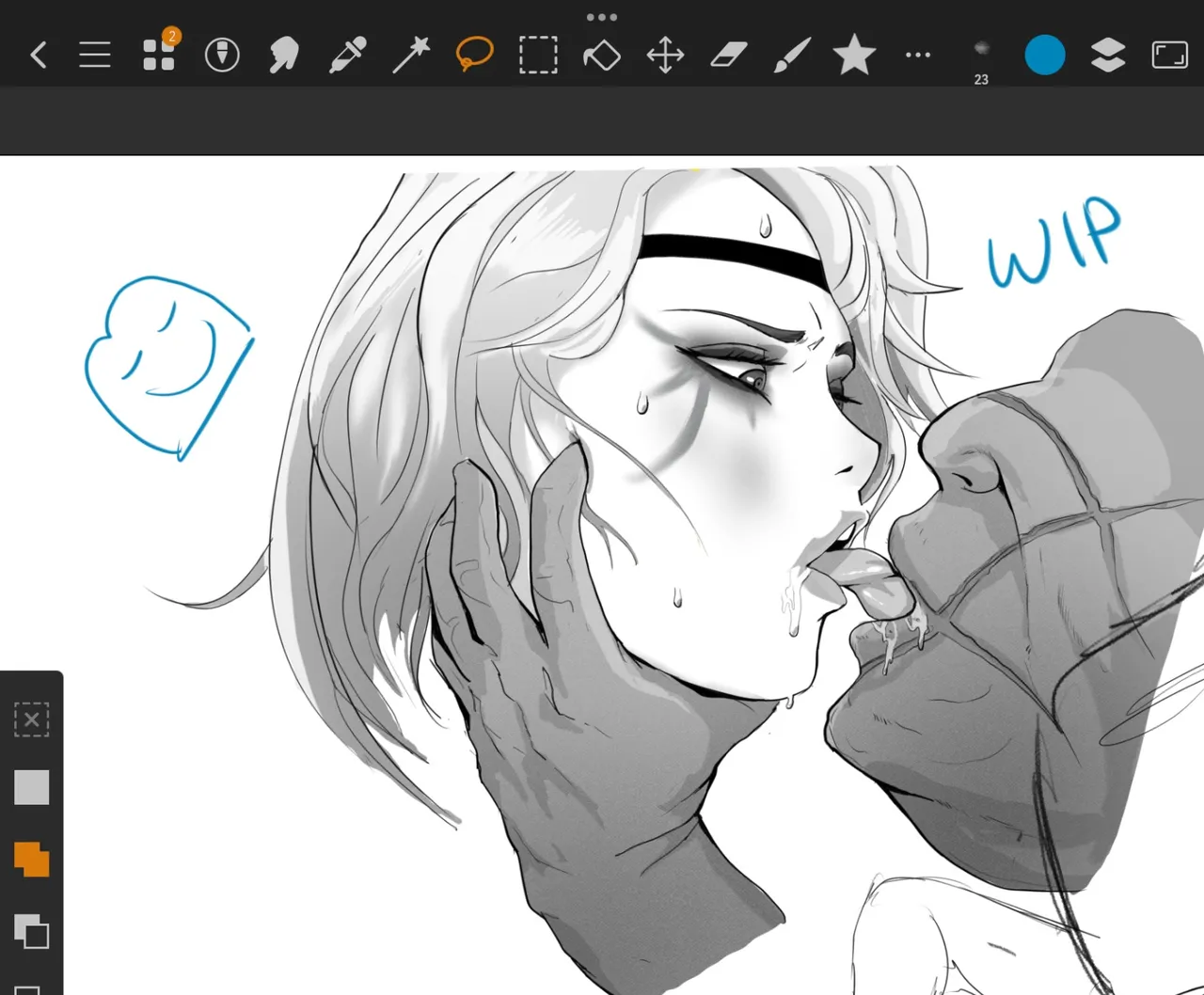1204x995 pixels.
Task: Open the star favorites panel
Action: coord(854,55)
